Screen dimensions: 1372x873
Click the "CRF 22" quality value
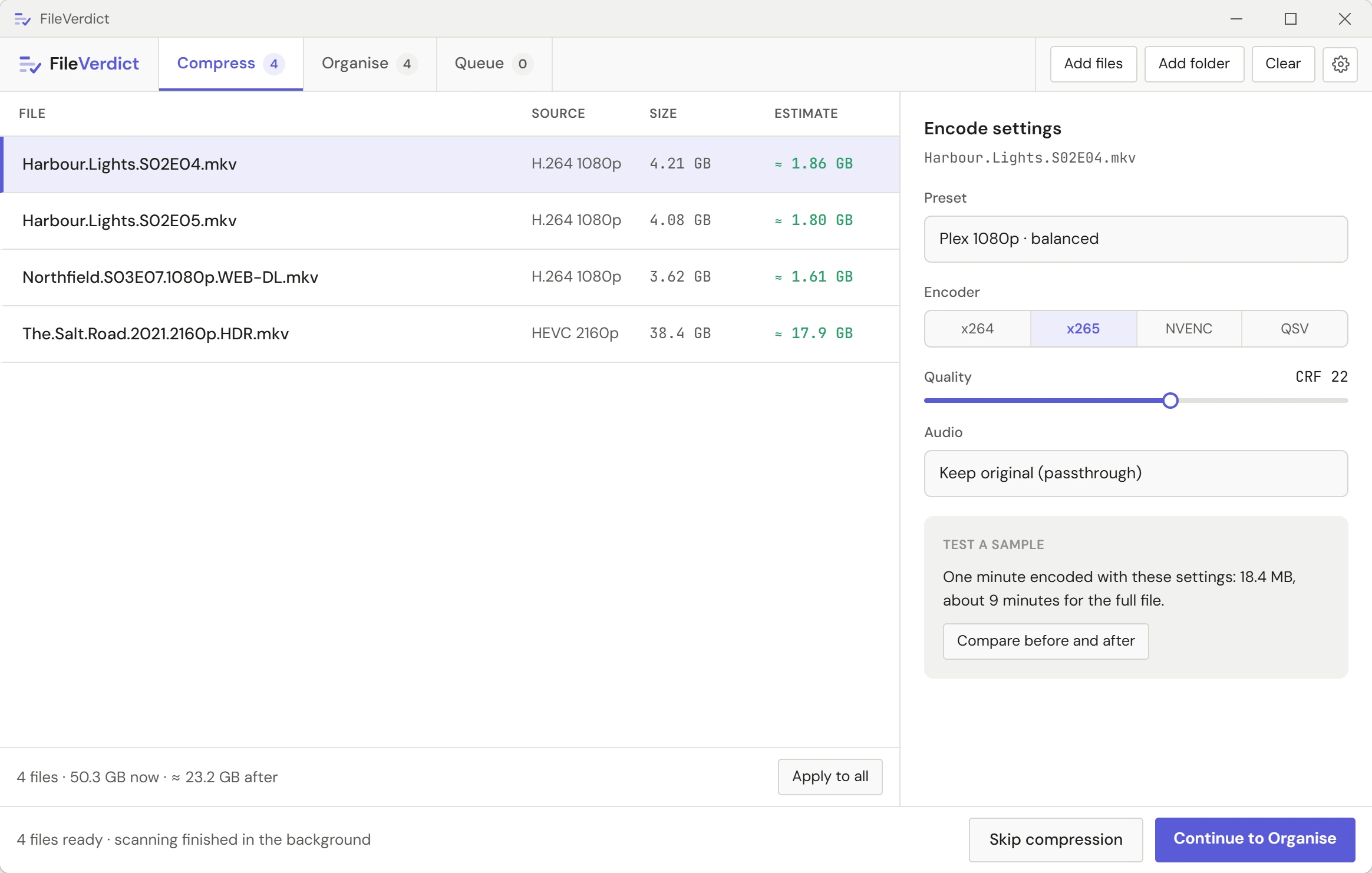point(1321,377)
